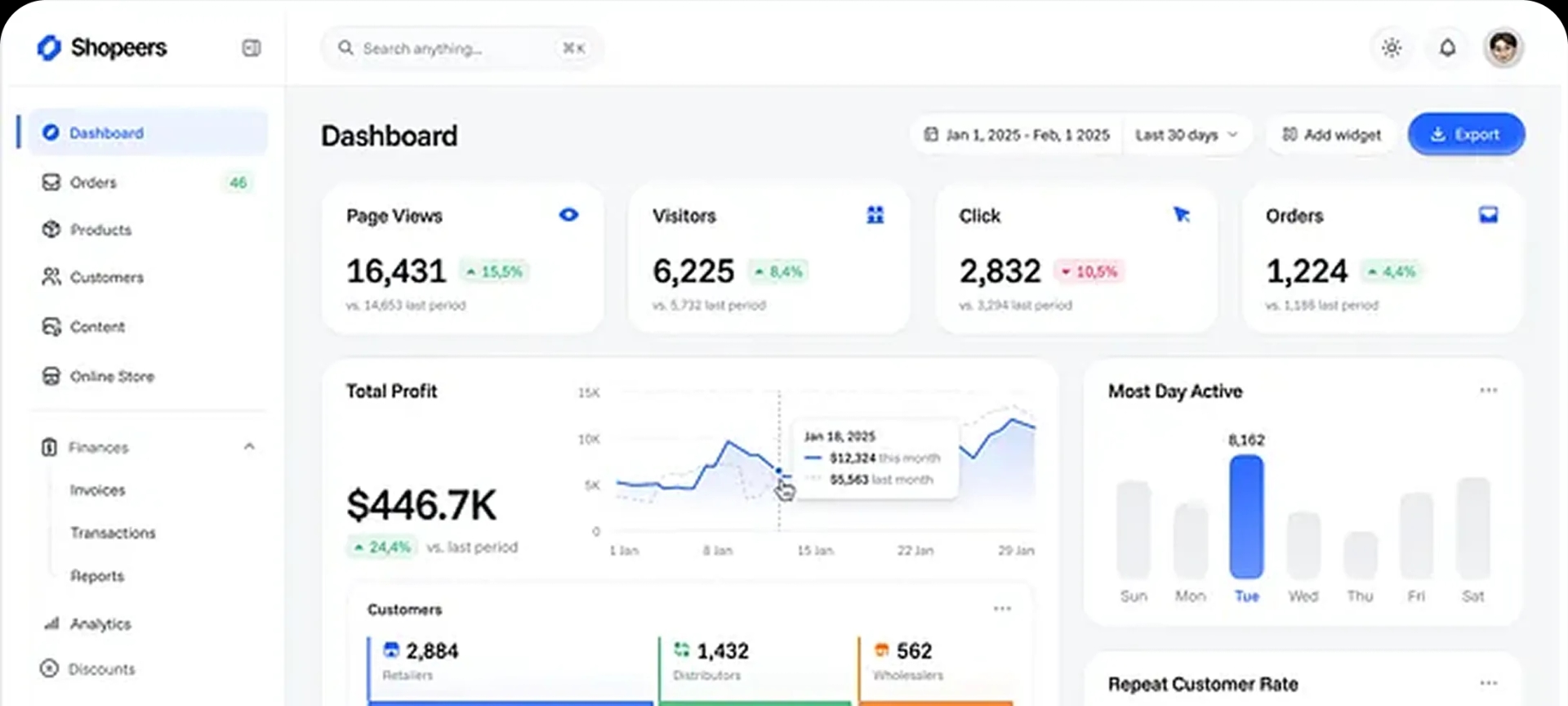
Task: Open Transactions under Finances
Action: [x=113, y=533]
